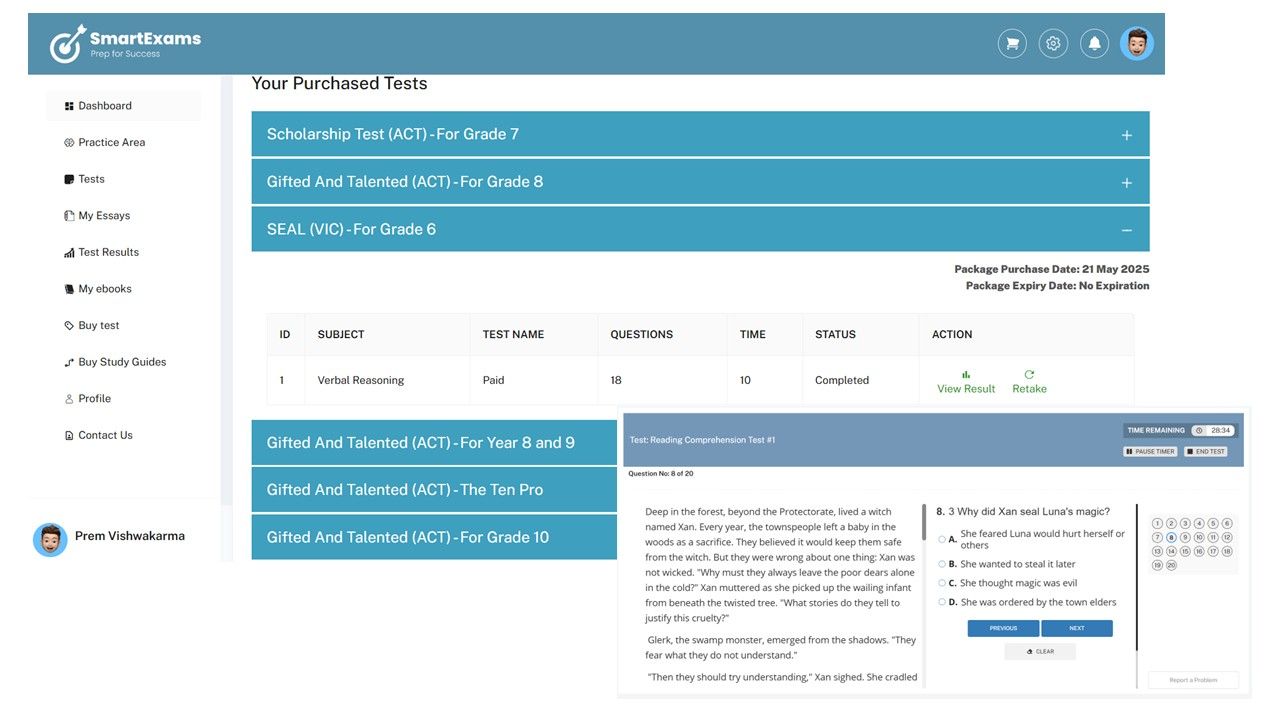Screen dimensions: 1280x720
Task: Choose option D ordered by town elders
Action: coord(942,602)
